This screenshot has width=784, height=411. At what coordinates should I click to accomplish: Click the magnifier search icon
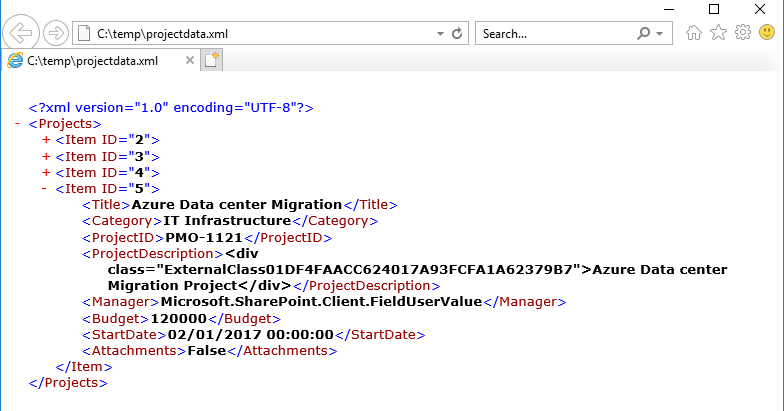pyautogui.click(x=644, y=34)
